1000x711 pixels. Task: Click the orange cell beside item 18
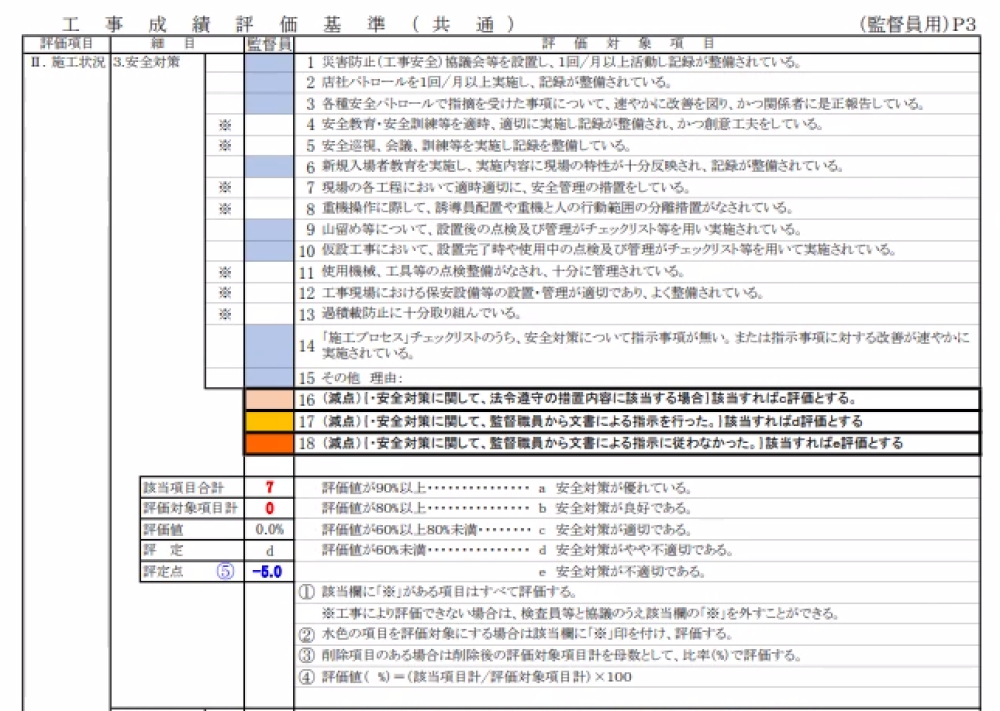point(269,443)
